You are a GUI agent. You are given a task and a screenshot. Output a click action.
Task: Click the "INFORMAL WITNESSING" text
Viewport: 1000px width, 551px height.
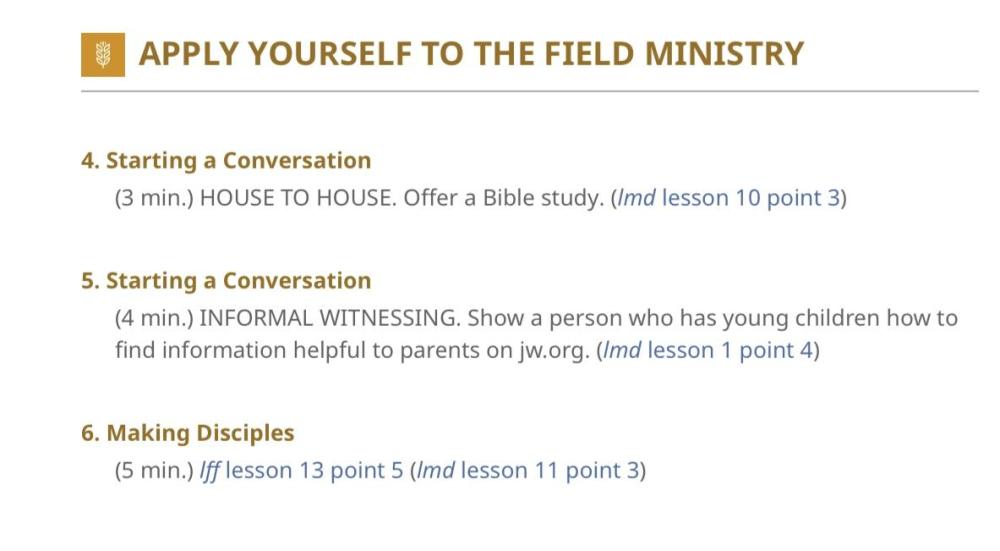pos(327,318)
